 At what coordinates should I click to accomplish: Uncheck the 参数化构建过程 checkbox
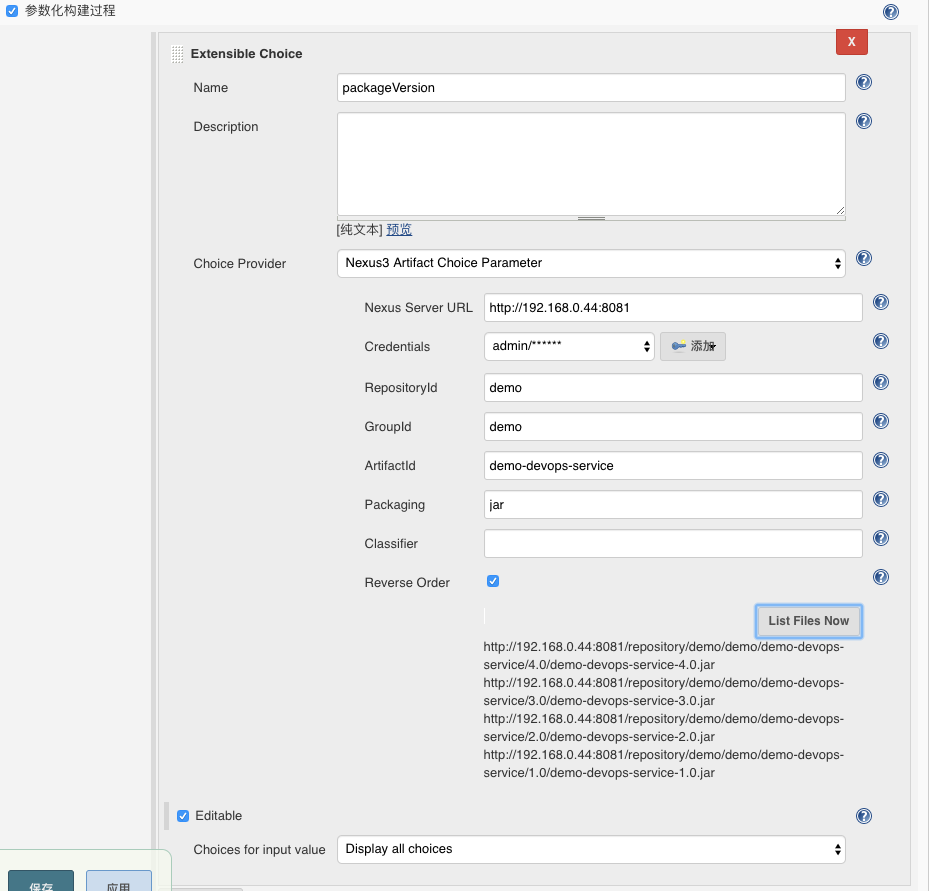point(12,11)
